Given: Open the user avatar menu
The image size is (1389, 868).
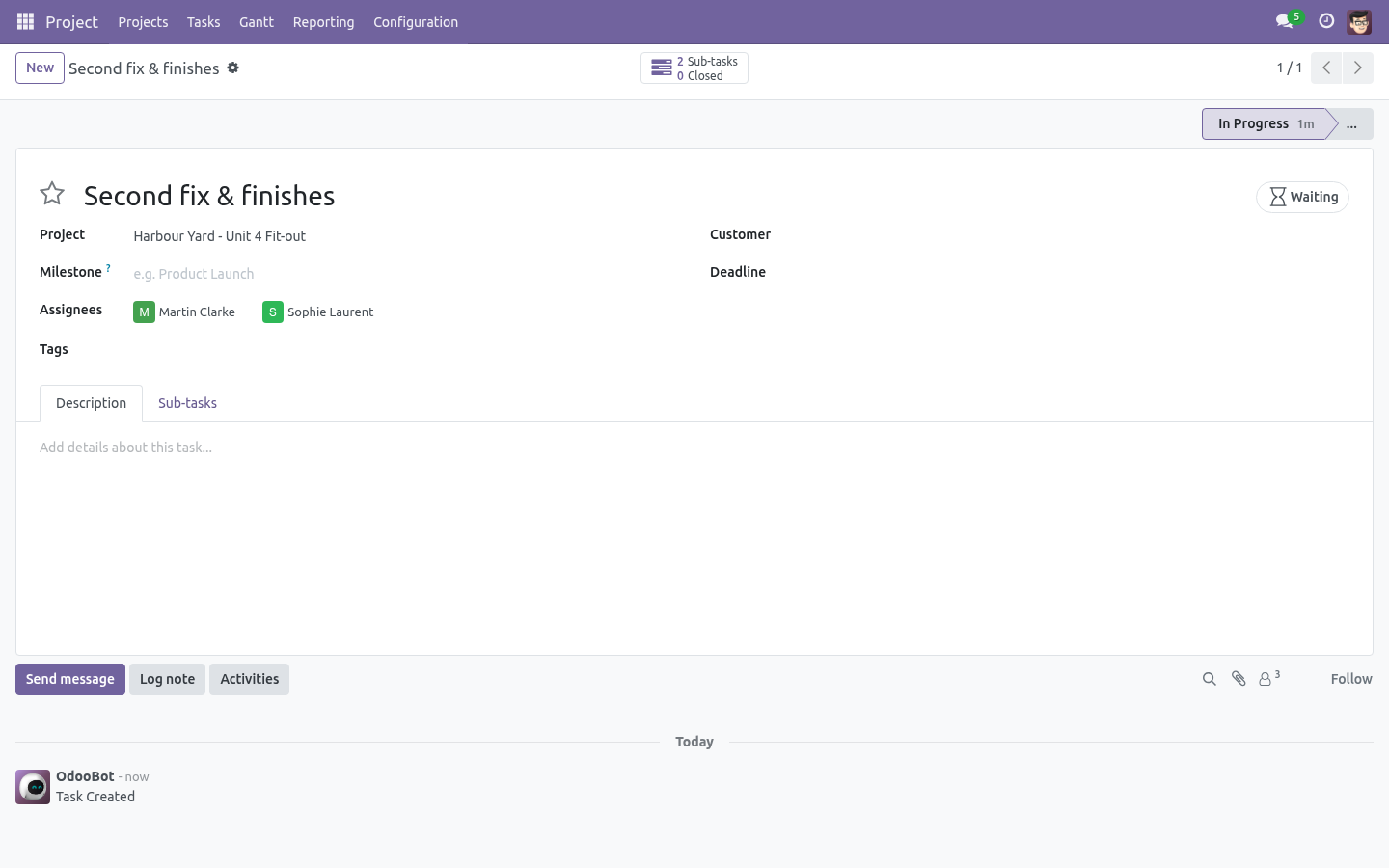Looking at the screenshot, I should [x=1359, y=21].
